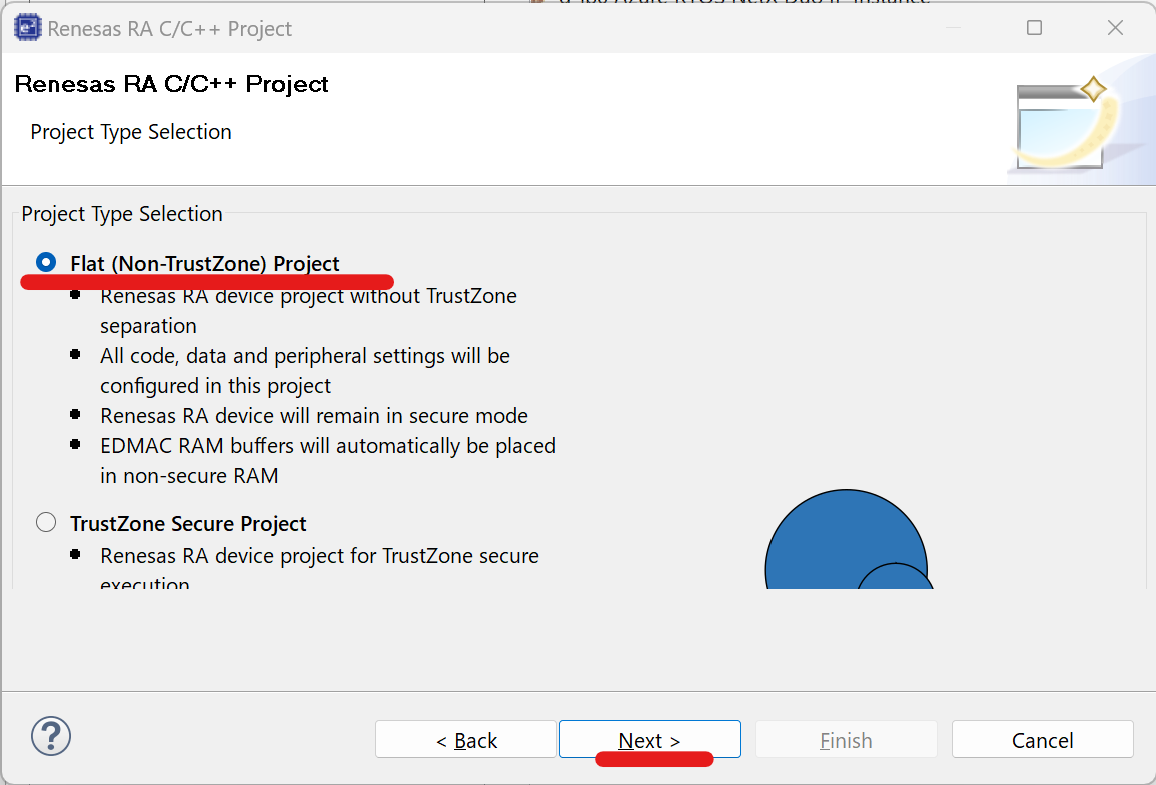
Task: Click 'Renesas RA device project for TrustZone secure' text
Action: (319, 556)
